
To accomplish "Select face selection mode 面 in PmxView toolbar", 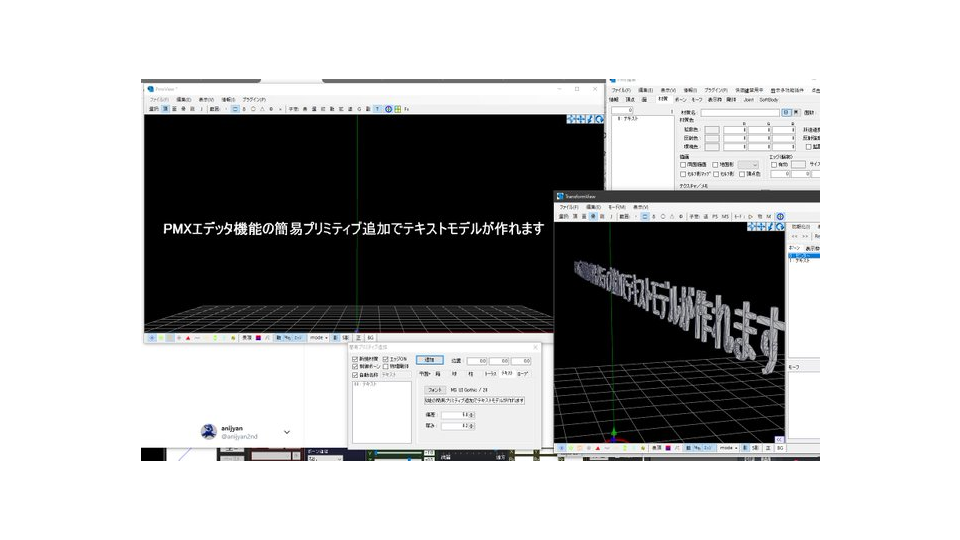I will (174, 109).
